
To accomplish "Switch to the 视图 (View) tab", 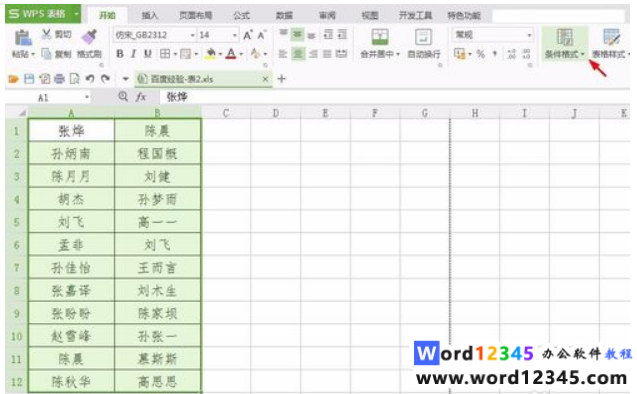I will click(x=370, y=15).
